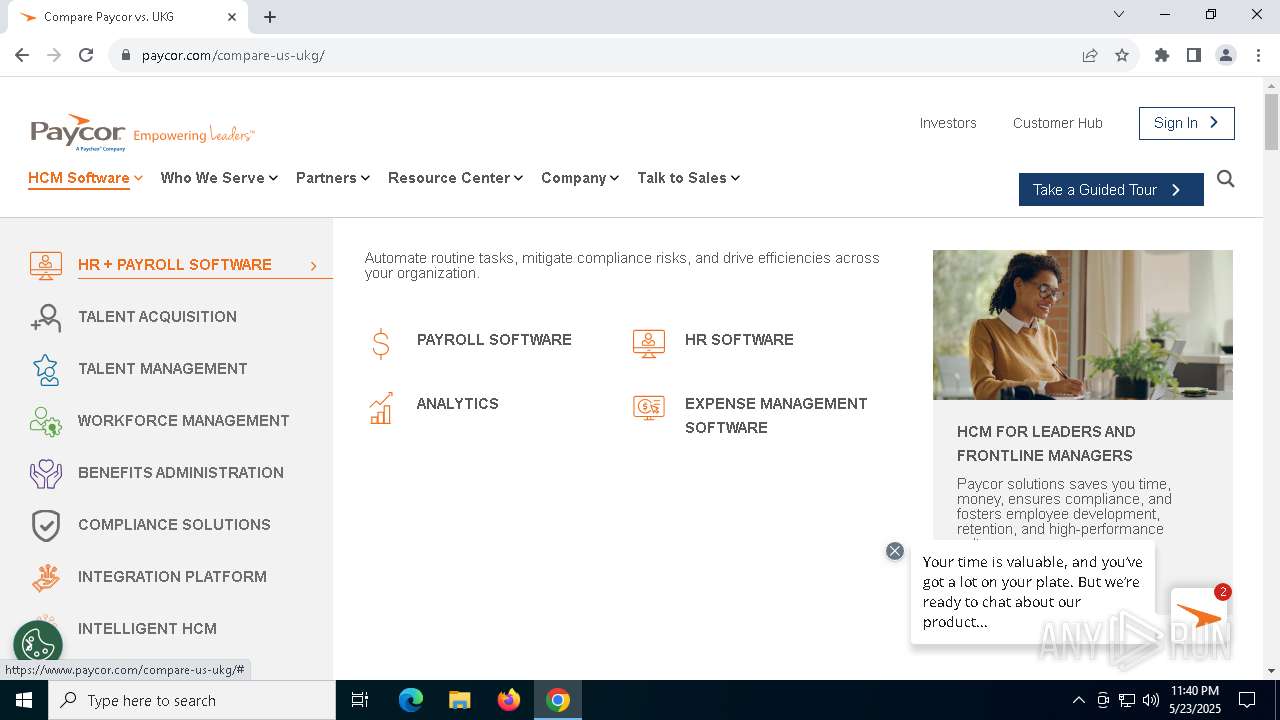Open HR Software link

[739, 340]
